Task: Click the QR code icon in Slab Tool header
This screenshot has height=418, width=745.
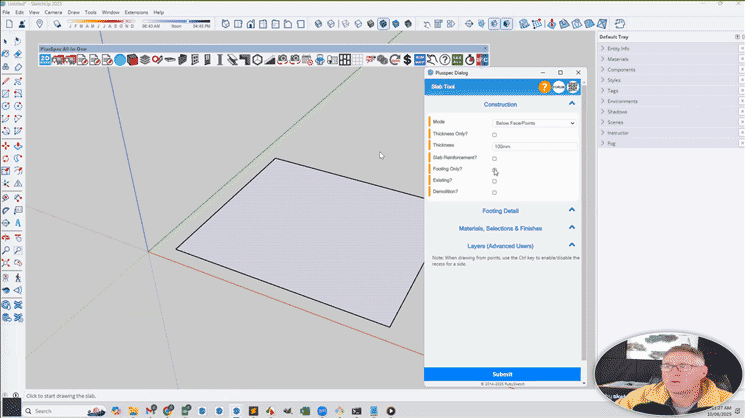Action: (573, 87)
